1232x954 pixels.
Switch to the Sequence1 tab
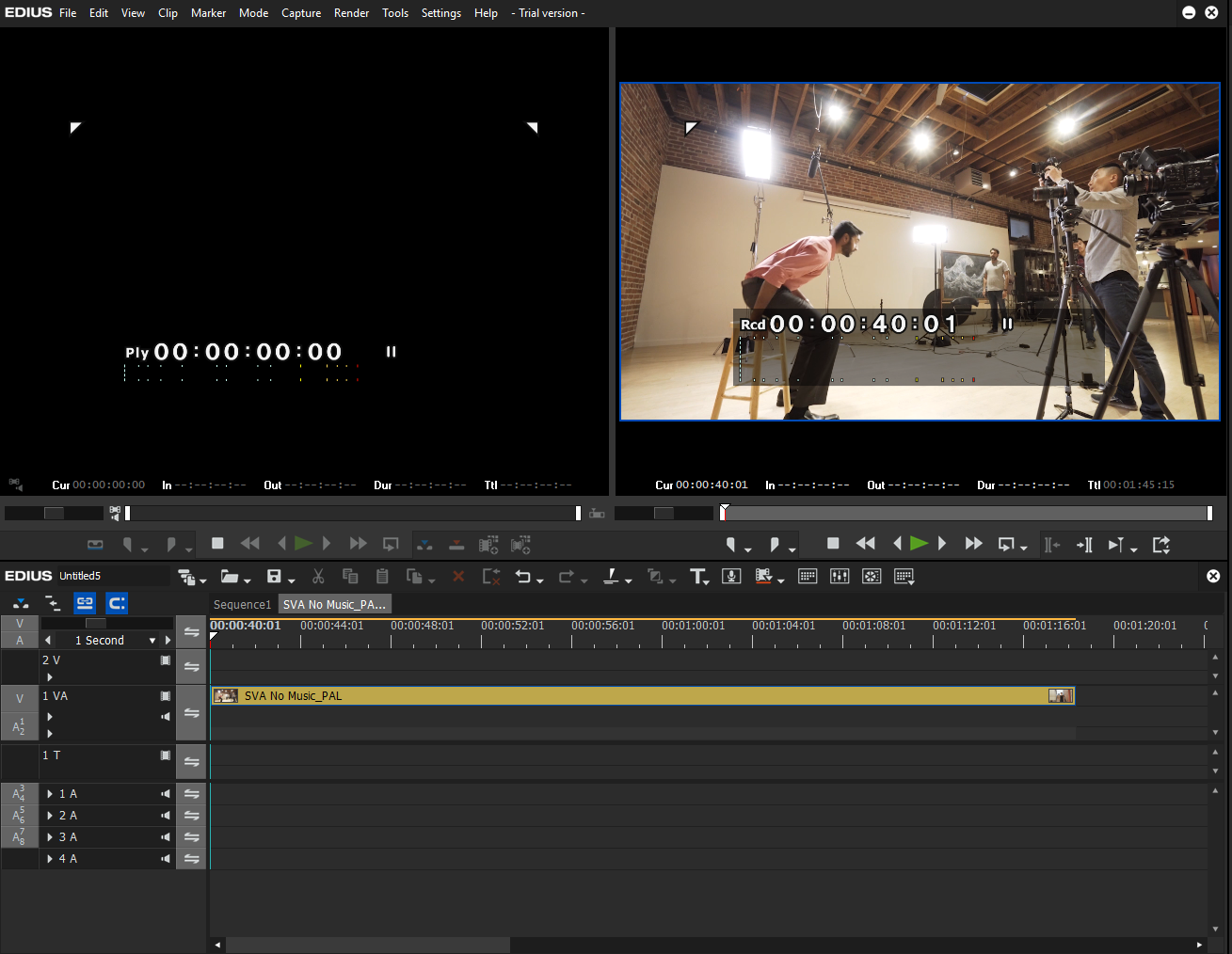[242, 604]
